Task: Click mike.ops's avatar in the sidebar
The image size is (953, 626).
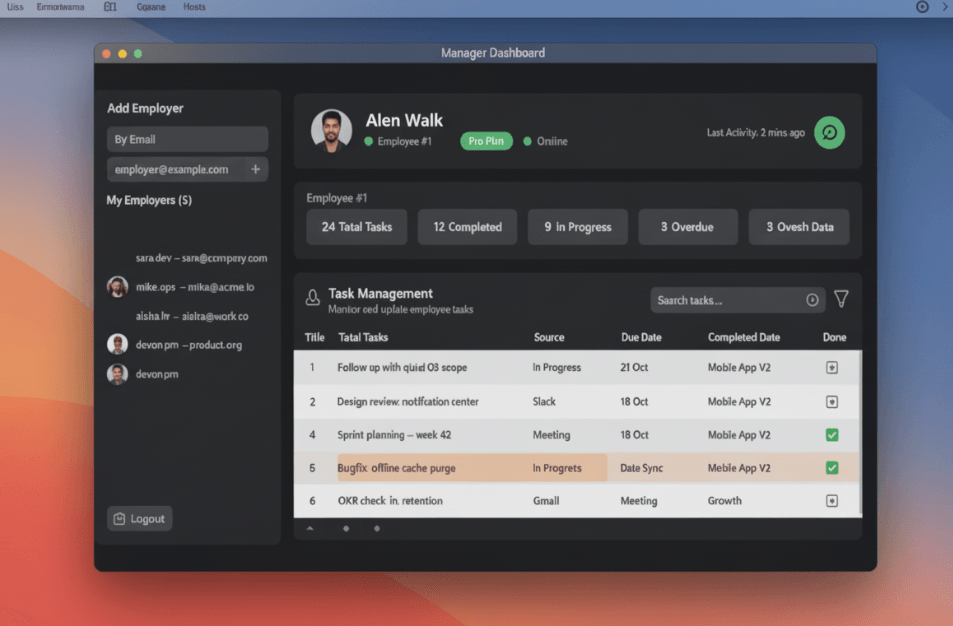Action: tap(117, 286)
